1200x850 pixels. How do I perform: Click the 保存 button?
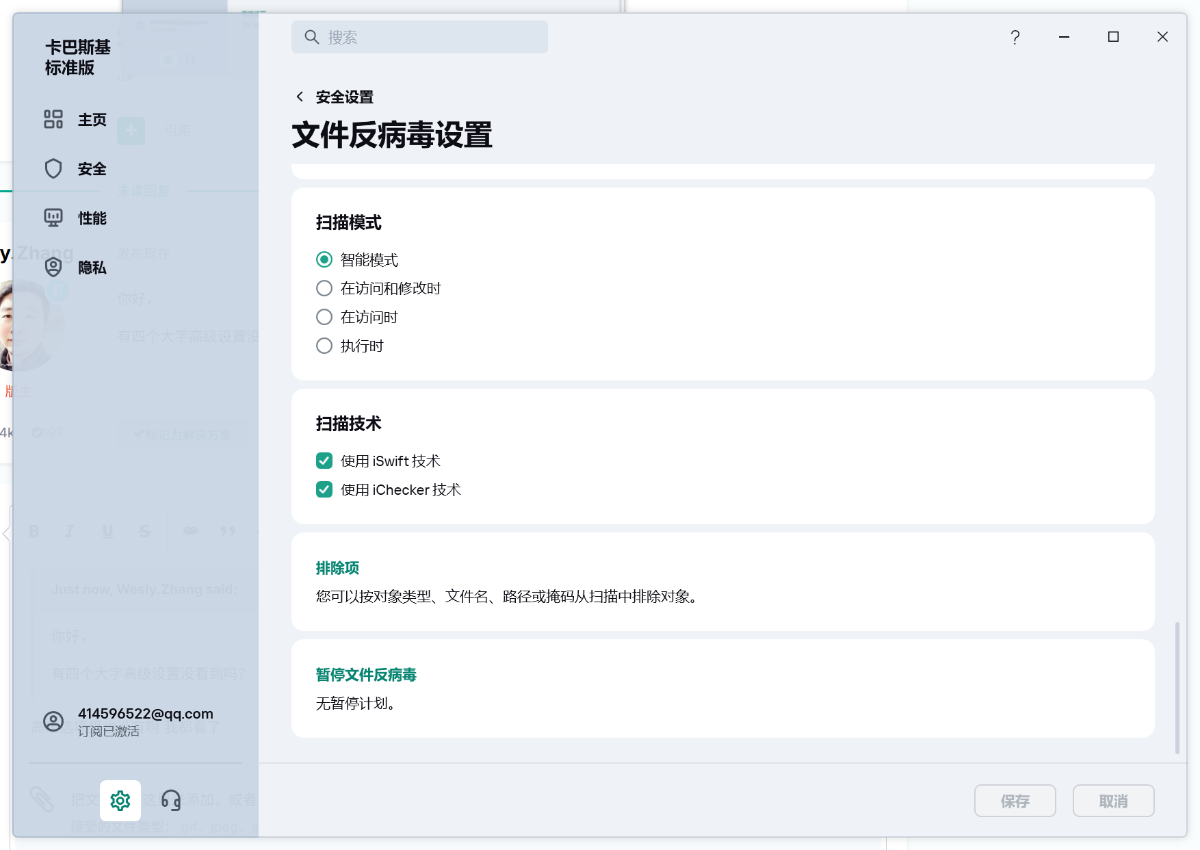pyautogui.click(x=1015, y=801)
